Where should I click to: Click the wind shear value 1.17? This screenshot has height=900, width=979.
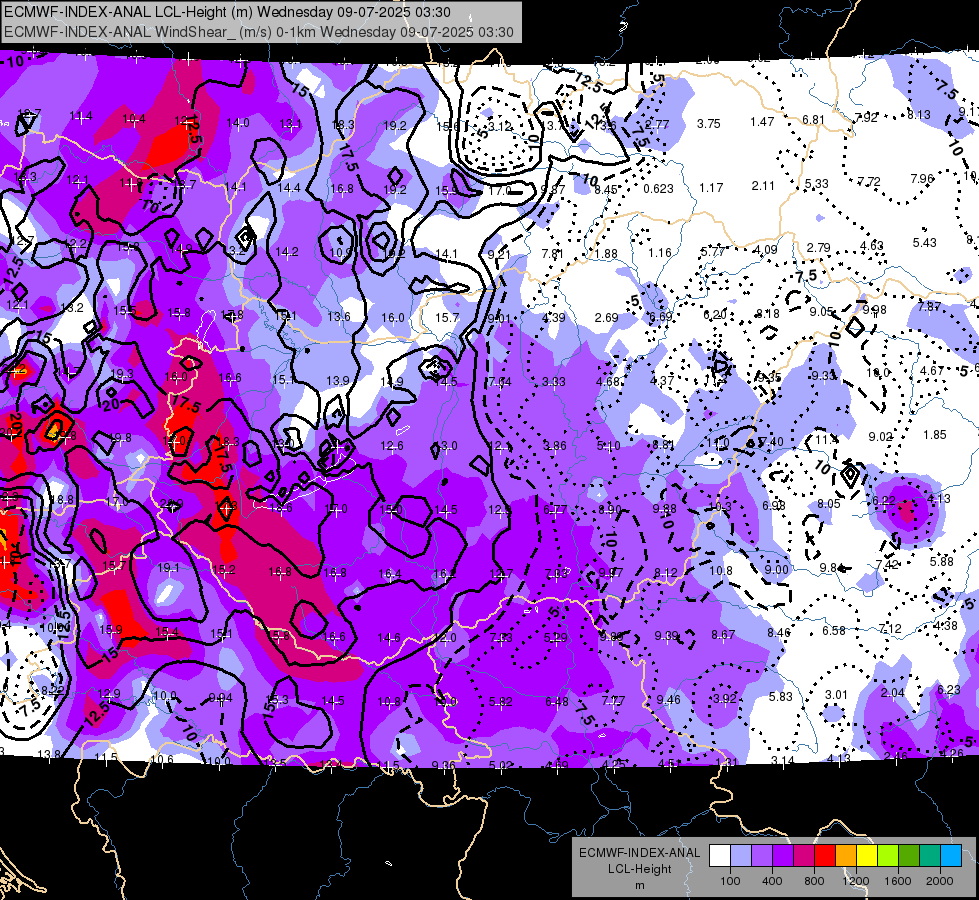click(x=711, y=187)
